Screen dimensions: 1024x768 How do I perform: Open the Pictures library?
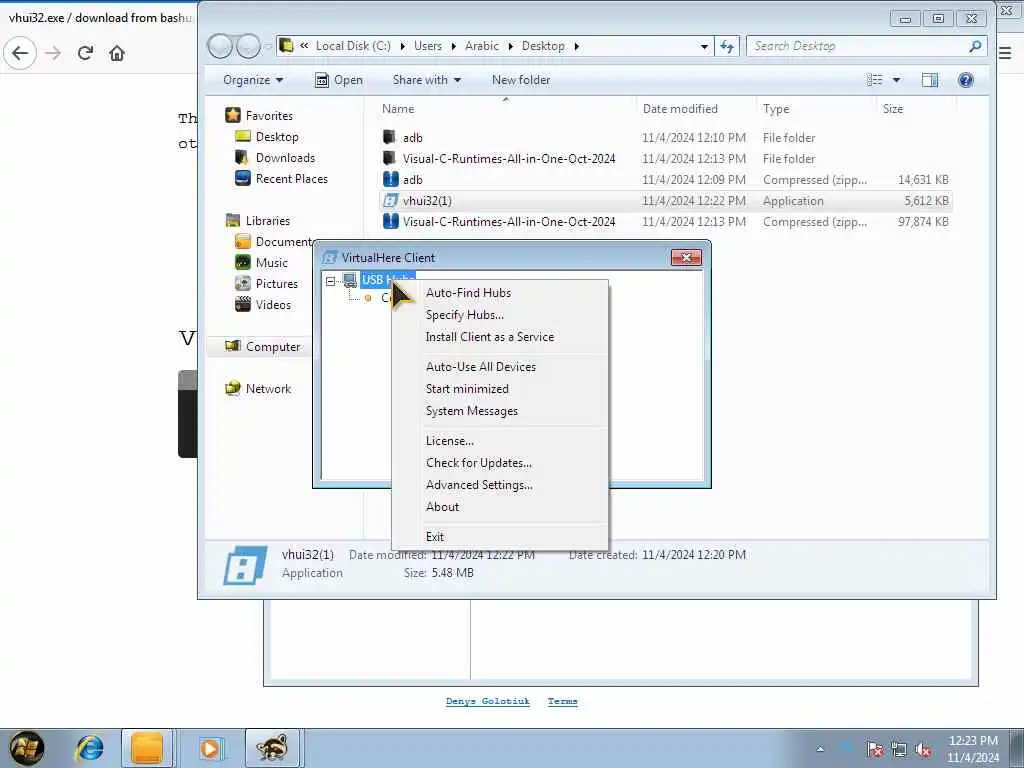coord(277,284)
